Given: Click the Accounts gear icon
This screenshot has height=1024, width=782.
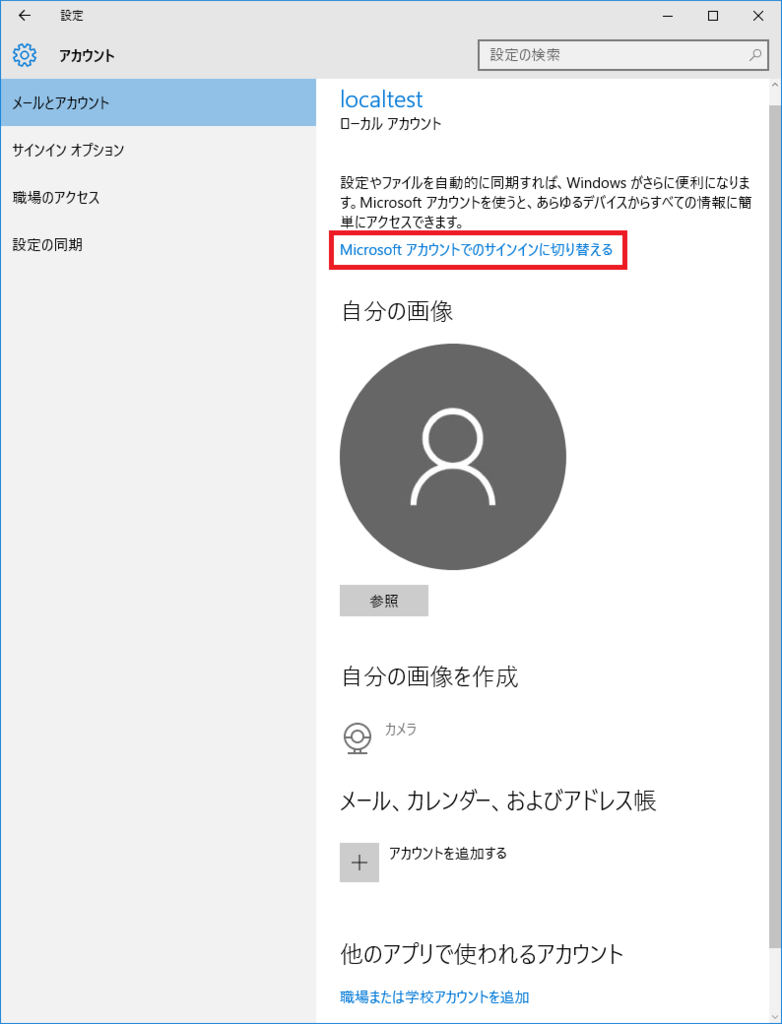Looking at the screenshot, I should click(25, 56).
